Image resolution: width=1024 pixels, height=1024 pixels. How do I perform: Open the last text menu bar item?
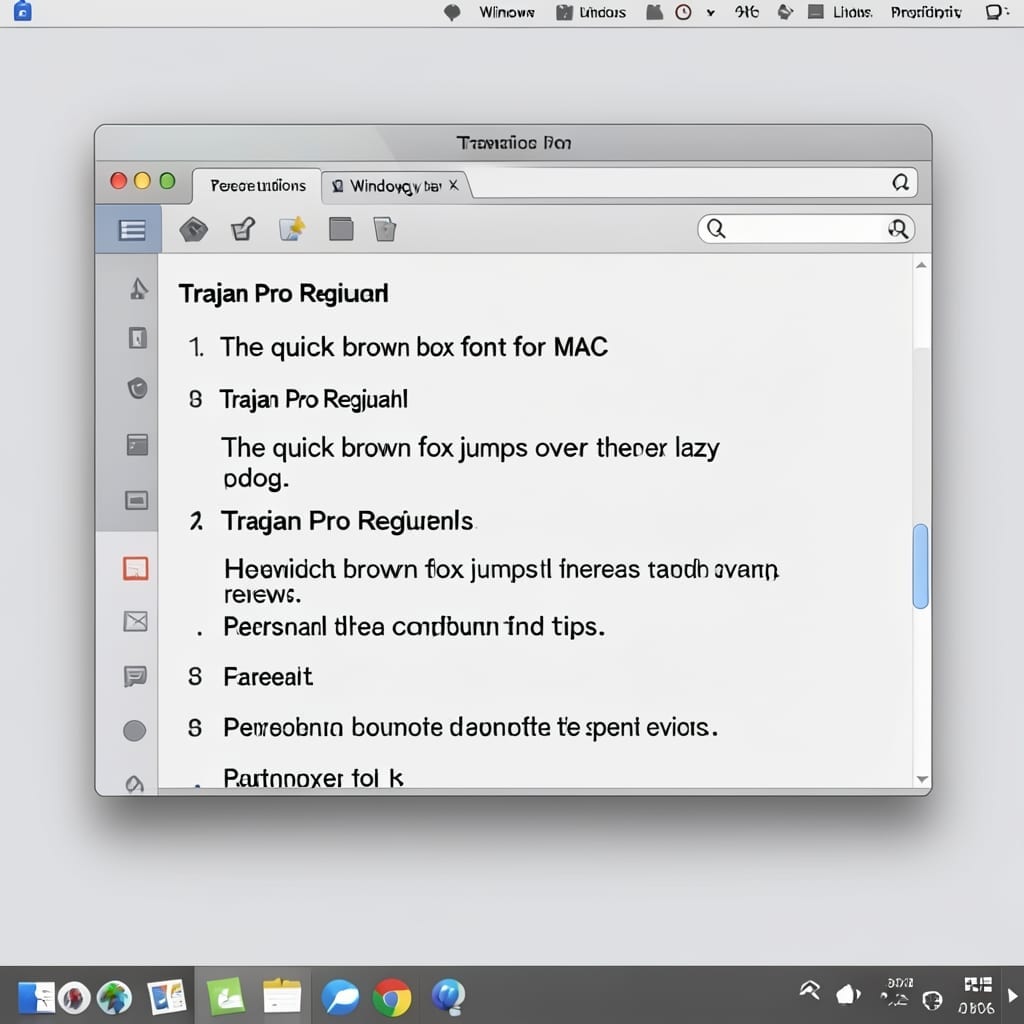[925, 12]
